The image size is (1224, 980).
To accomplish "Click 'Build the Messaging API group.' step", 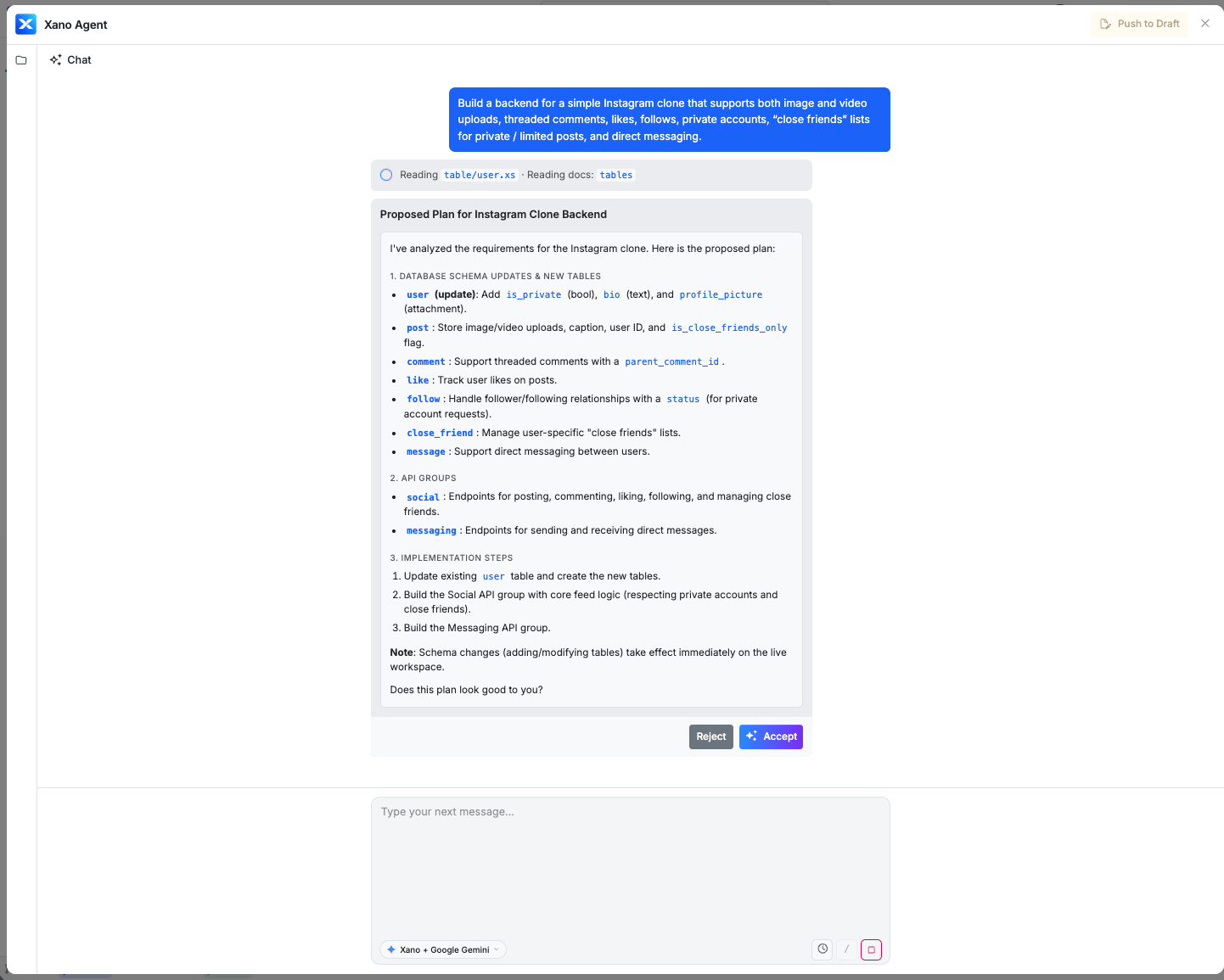I will pos(477,628).
